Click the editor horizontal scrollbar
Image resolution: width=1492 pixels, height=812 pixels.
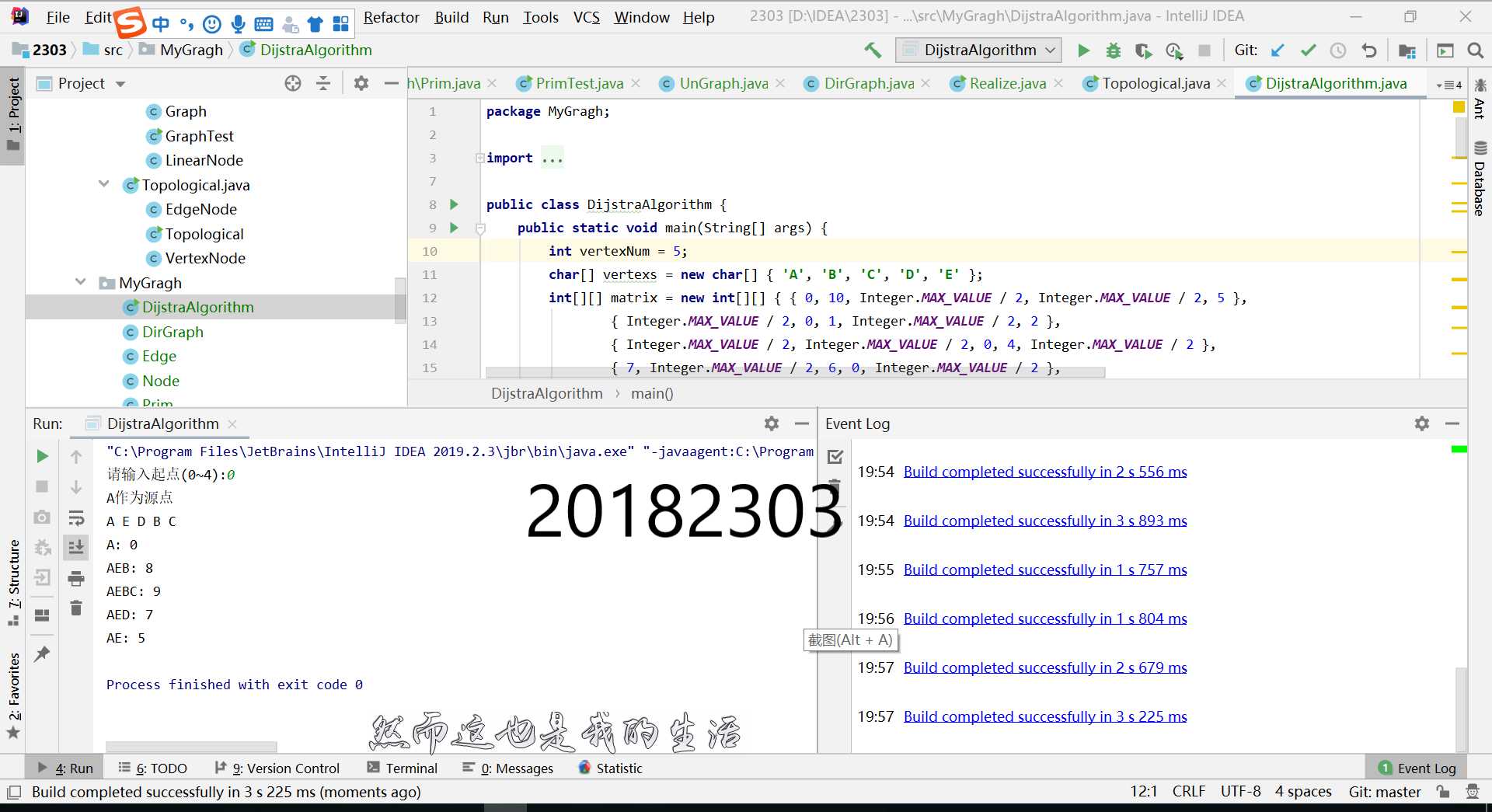click(795, 372)
